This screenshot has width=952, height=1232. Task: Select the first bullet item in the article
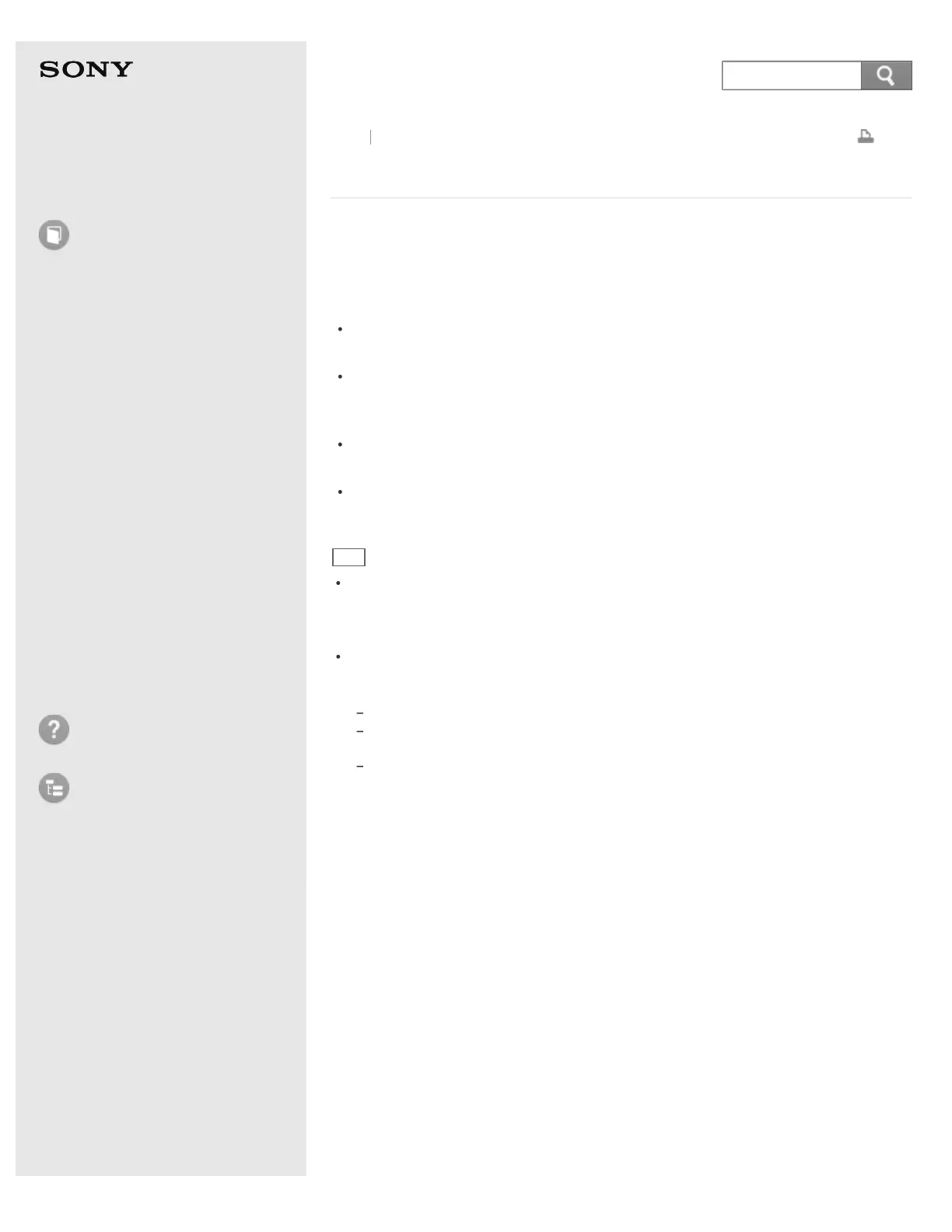point(340,329)
